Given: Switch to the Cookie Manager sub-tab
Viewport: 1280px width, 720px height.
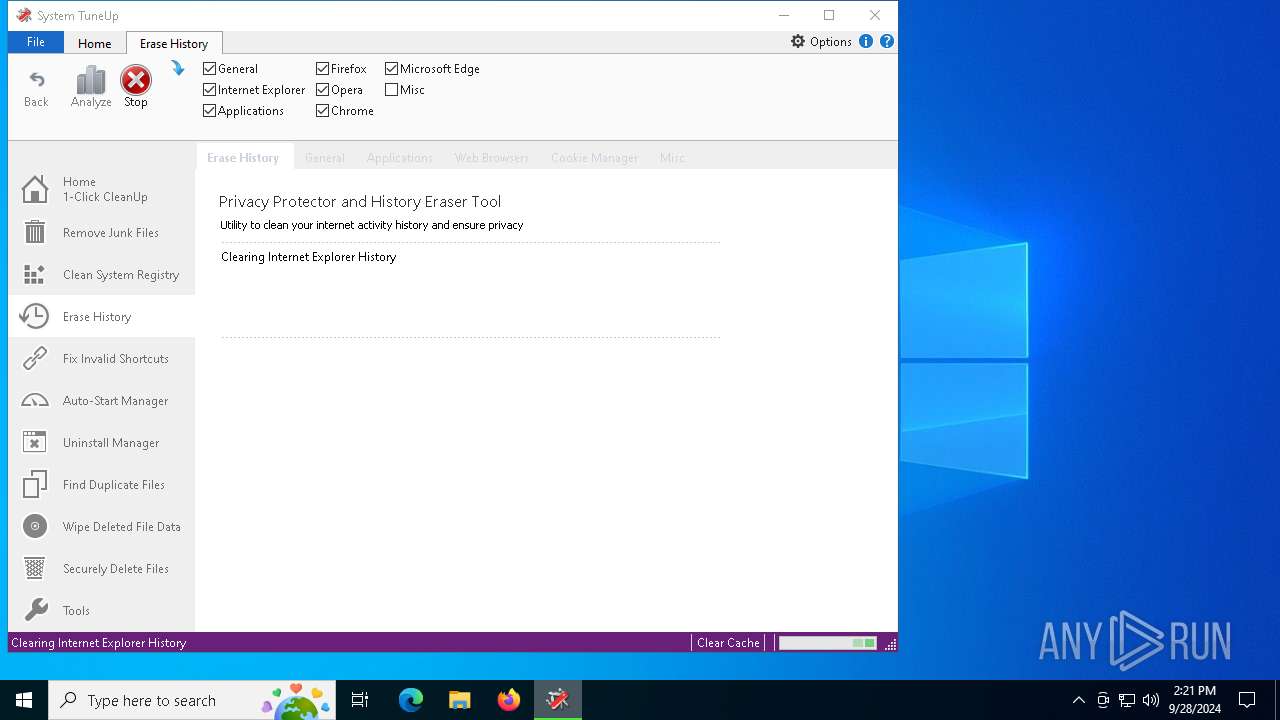Looking at the screenshot, I should click(594, 157).
